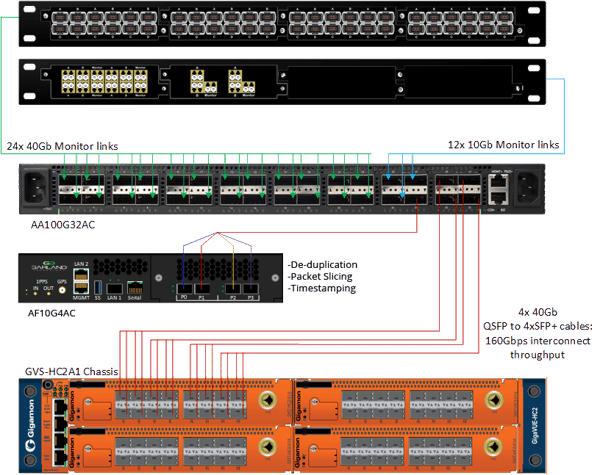Click the "4x 40Gb" text
The height and width of the screenshot is (475, 600).
(538, 312)
